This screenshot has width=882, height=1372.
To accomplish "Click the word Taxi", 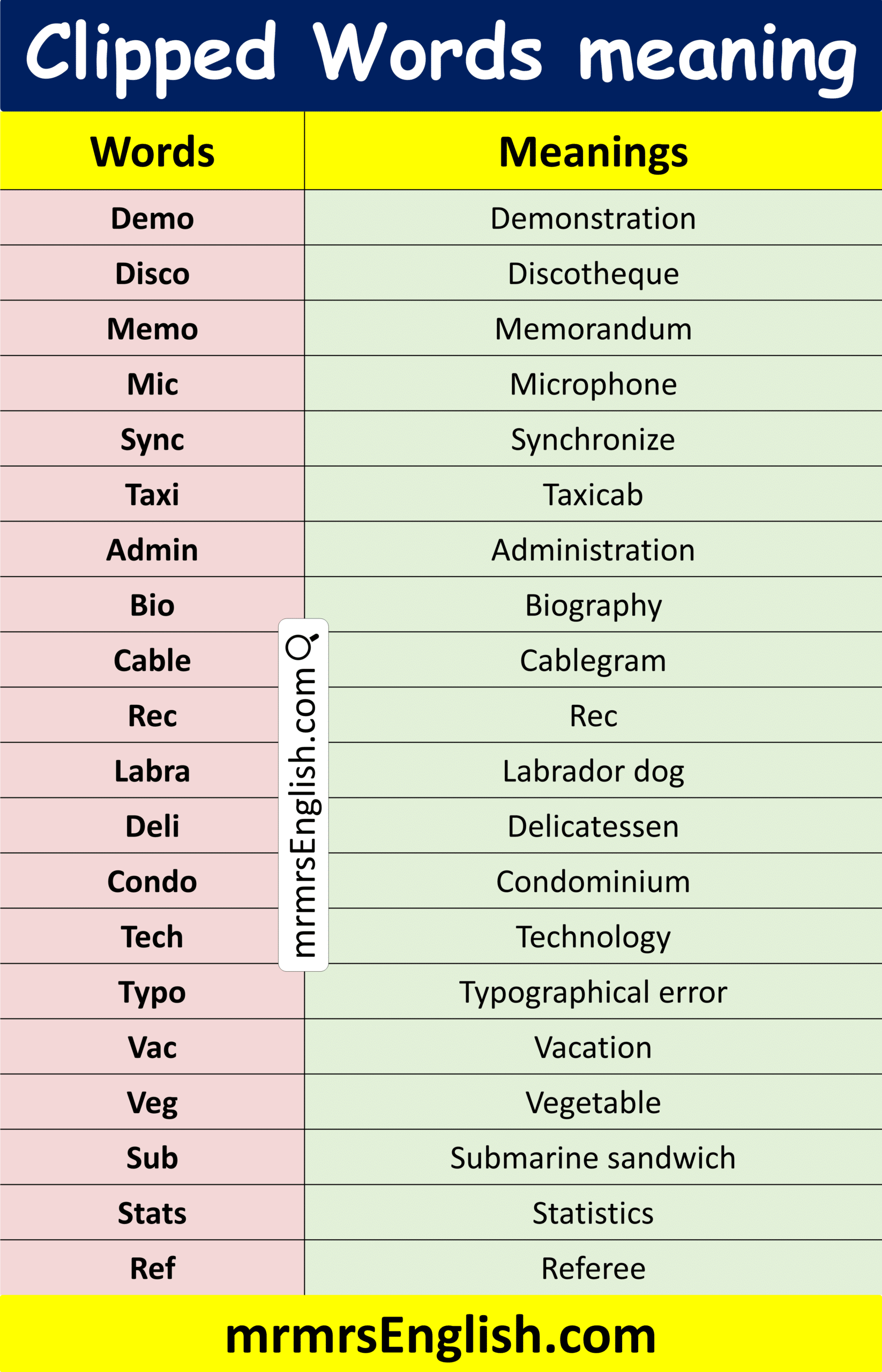I will pyautogui.click(x=152, y=494).
